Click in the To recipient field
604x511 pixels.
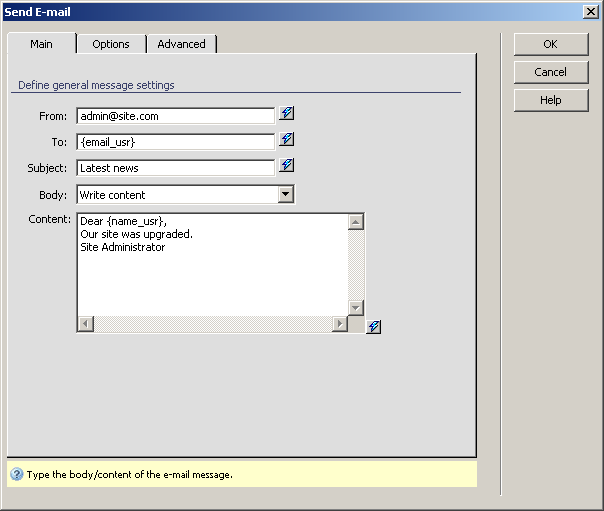tap(175, 142)
